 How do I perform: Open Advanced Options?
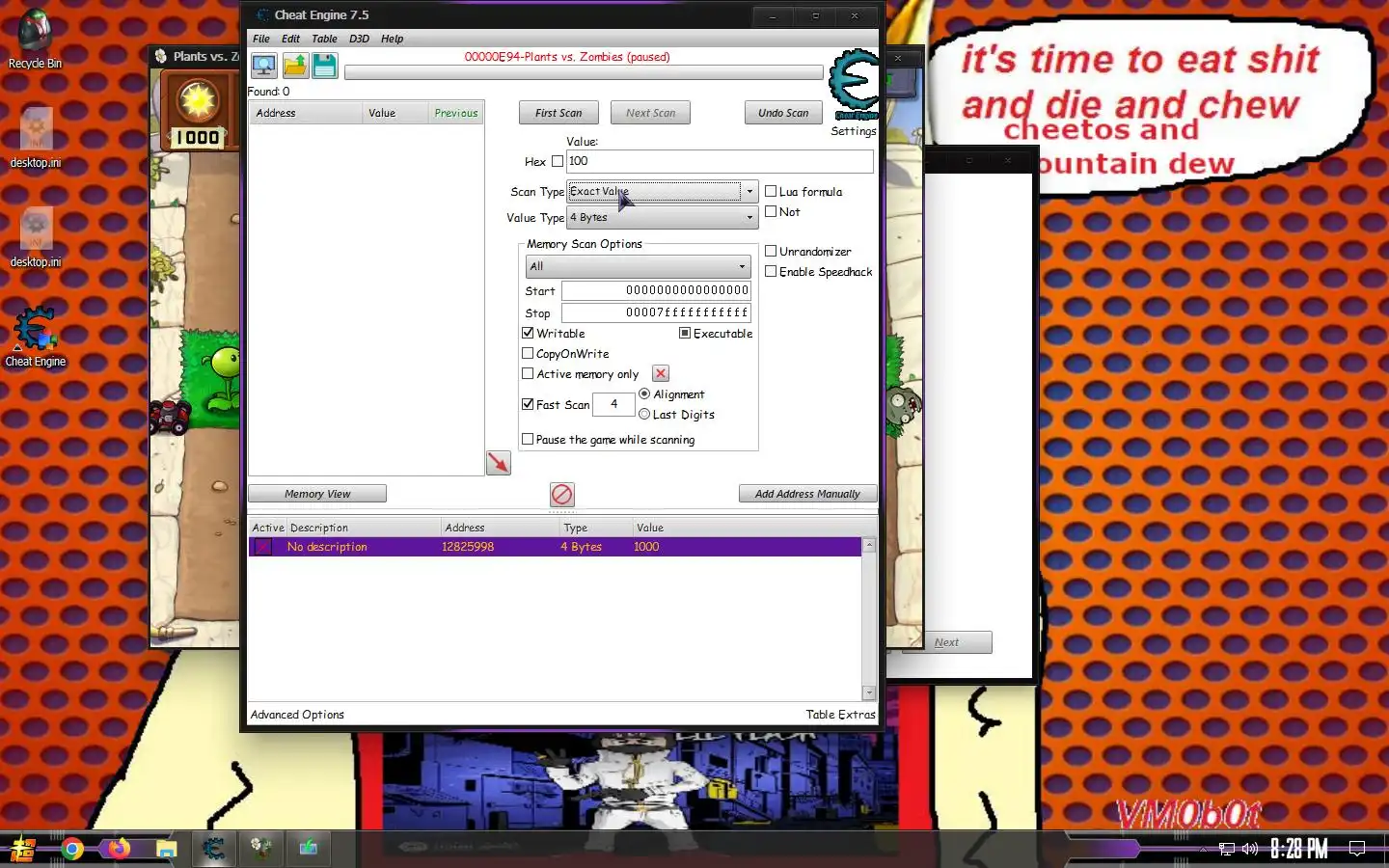tap(297, 715)
